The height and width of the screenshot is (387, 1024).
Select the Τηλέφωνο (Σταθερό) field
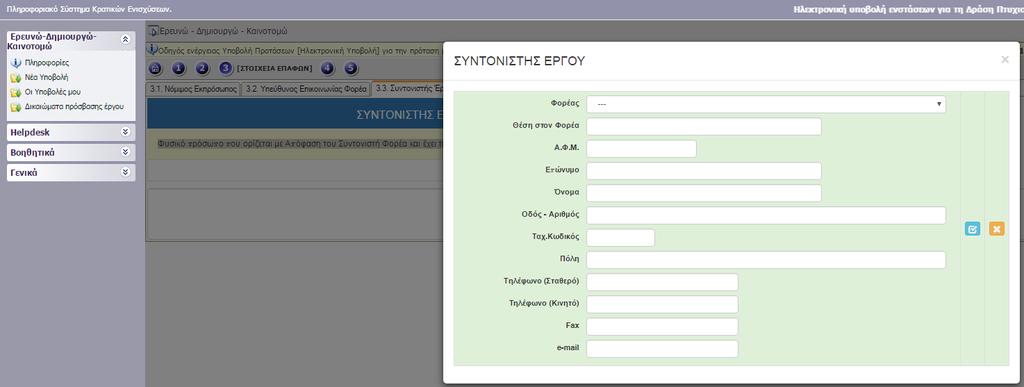pos(662,282)
